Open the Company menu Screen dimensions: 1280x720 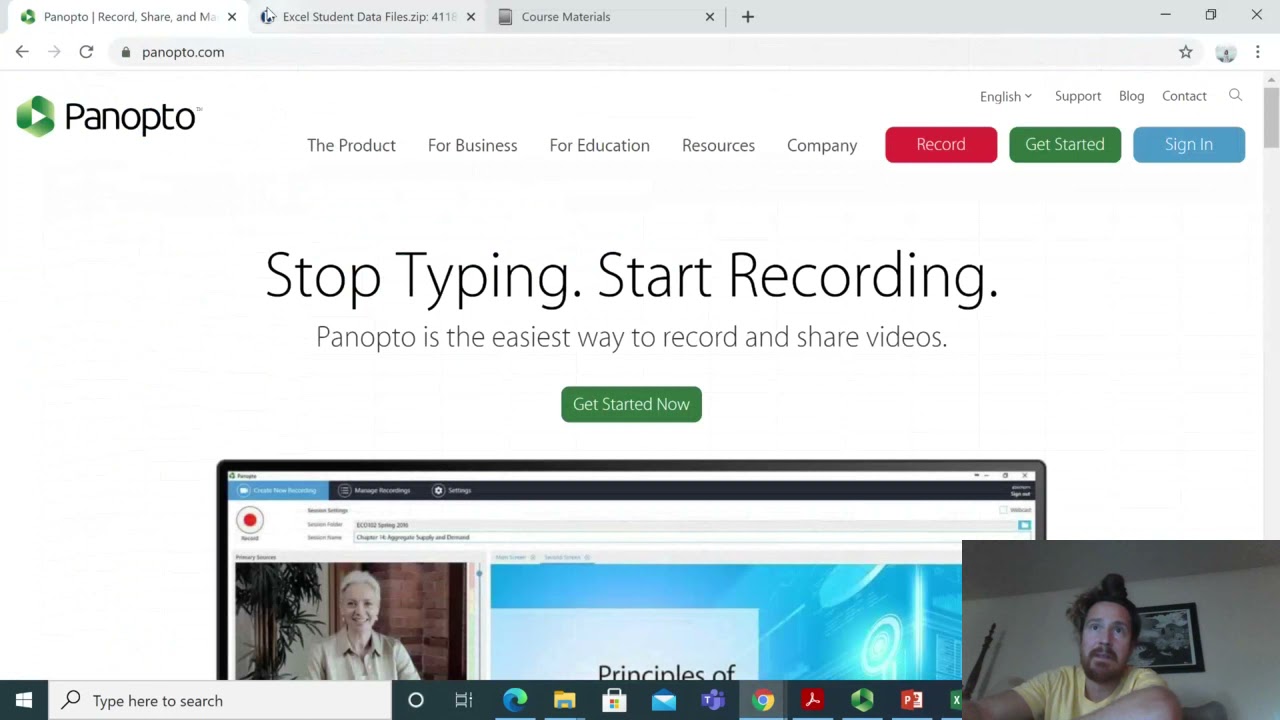(x=822, y=145)
